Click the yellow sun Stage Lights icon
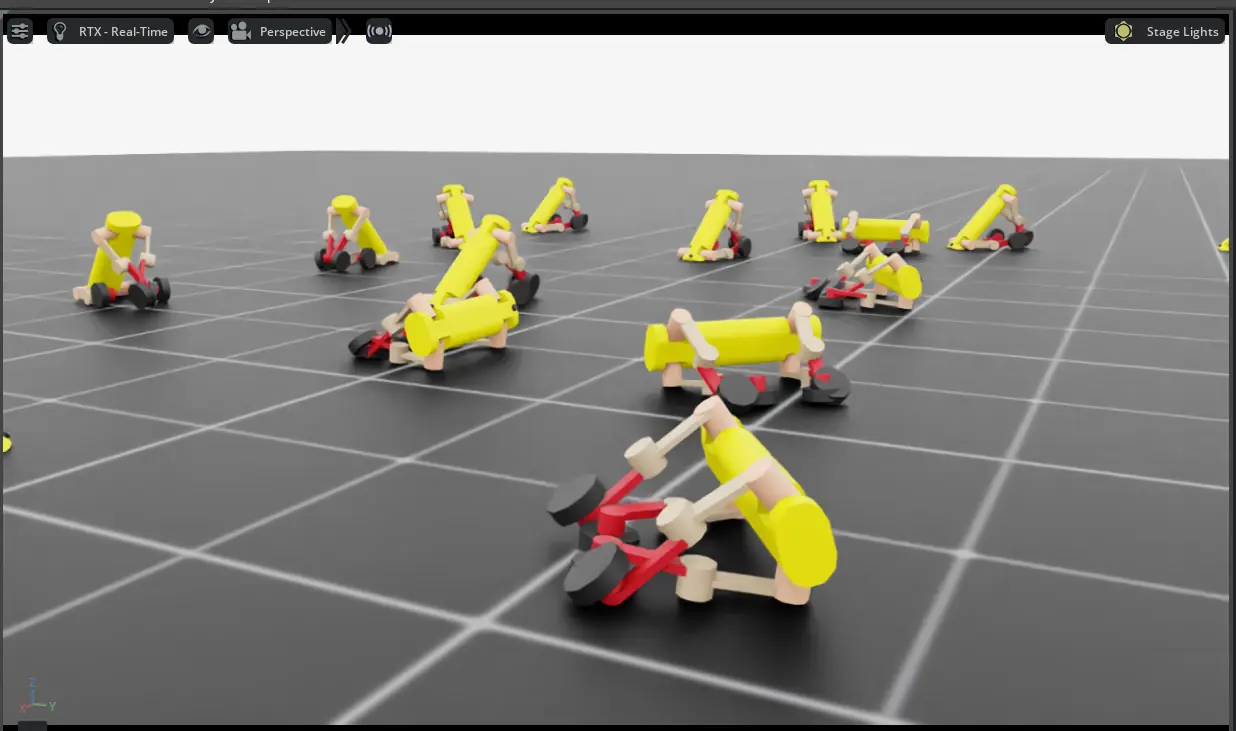Image resolution: width=1236 pixels, height=731 pixels. click(x=1123, y=31)
